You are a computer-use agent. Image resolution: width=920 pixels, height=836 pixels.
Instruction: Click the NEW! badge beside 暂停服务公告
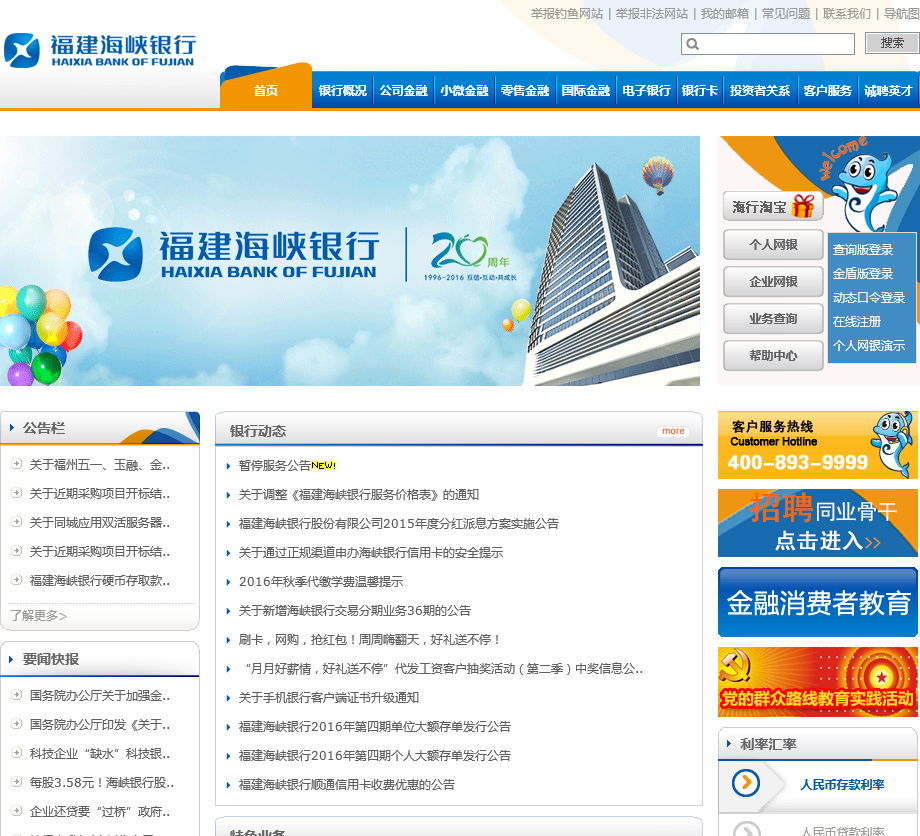pyautogui.click(x=323, y=465)
